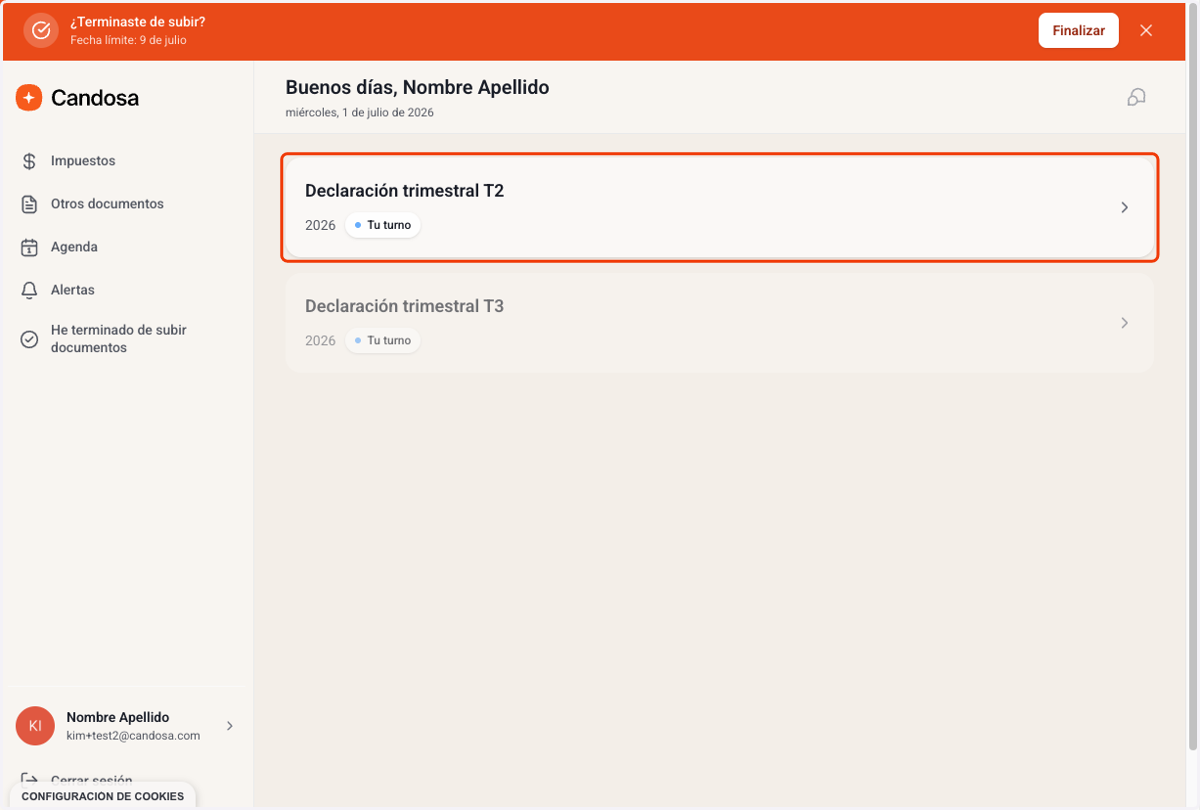The width and height of the screenshot is (1200, 810).
Task: Click the document icon next to Otros documentos
Action: (30, 204)
